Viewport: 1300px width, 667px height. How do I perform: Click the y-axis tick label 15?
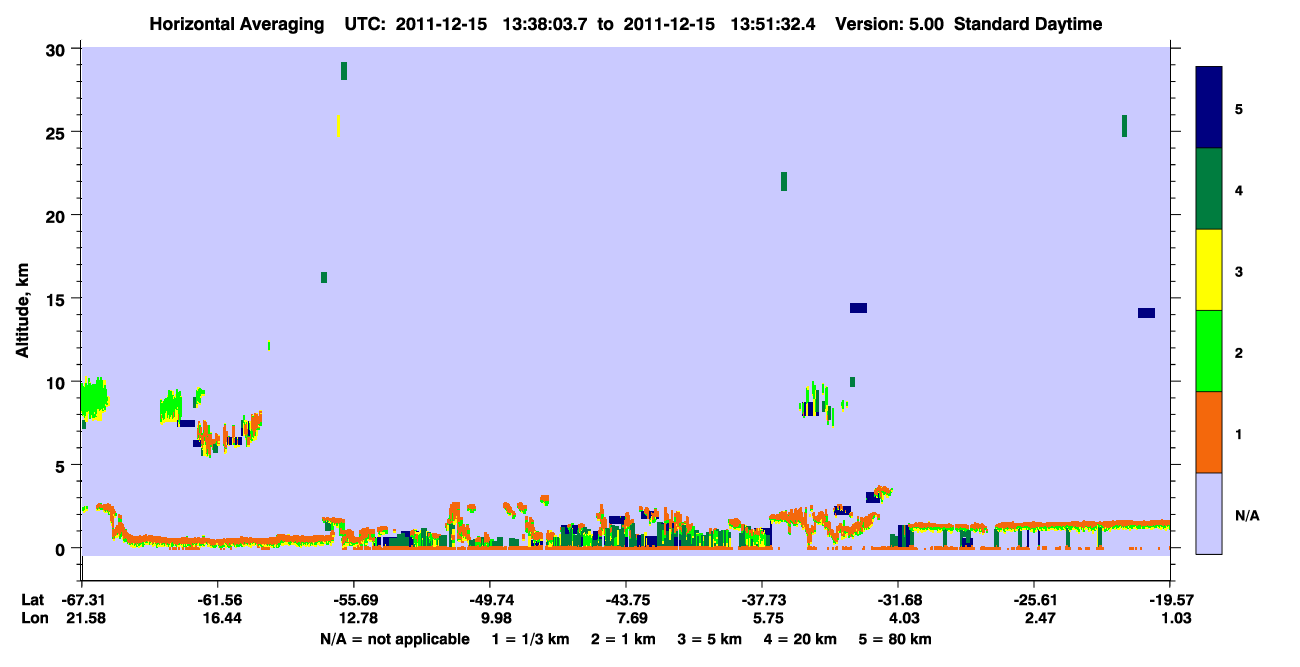pos(56,299)
